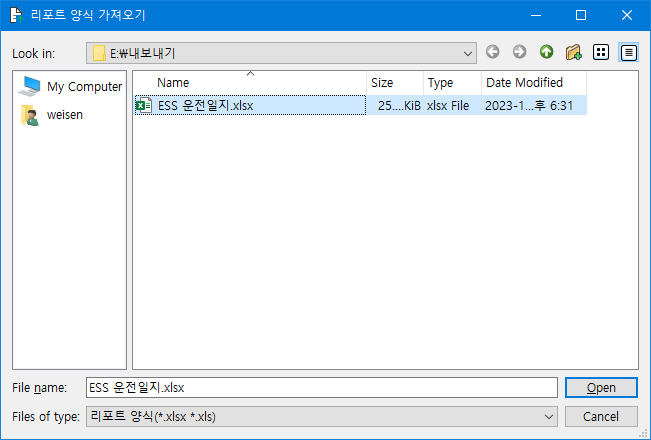Sort files by the Type column header
The height and width of the screenshot is (440, 651).
[x=453, y=83]
